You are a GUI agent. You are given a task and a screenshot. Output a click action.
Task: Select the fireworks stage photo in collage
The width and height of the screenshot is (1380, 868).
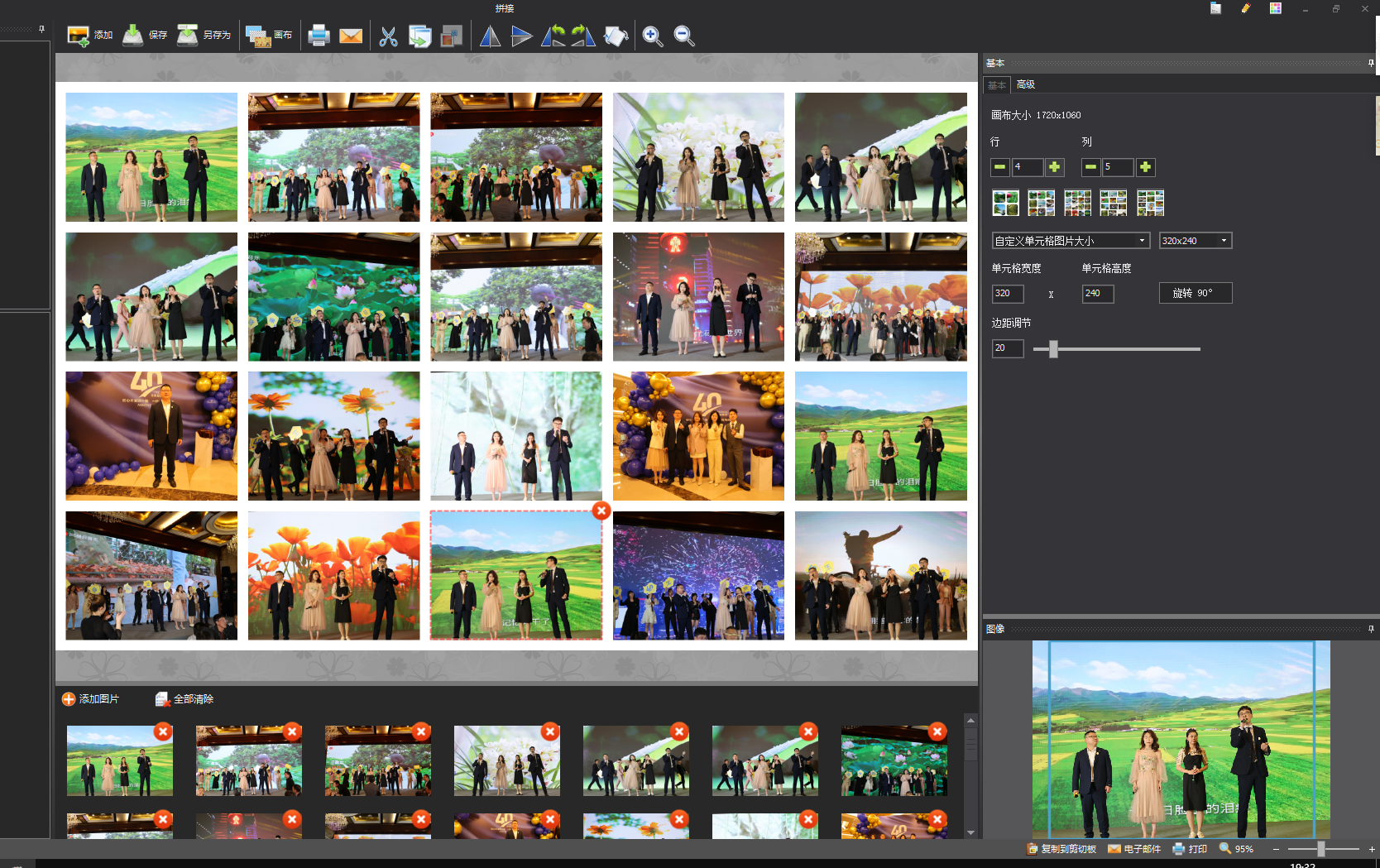coord(698,576)
